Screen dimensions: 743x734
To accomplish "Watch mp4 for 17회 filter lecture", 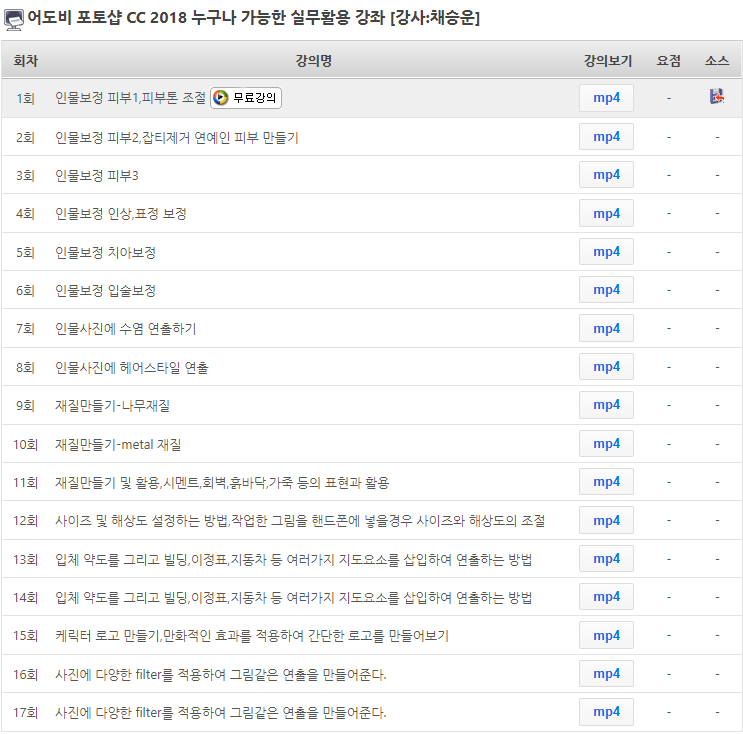I will click(x=606, y=712).
